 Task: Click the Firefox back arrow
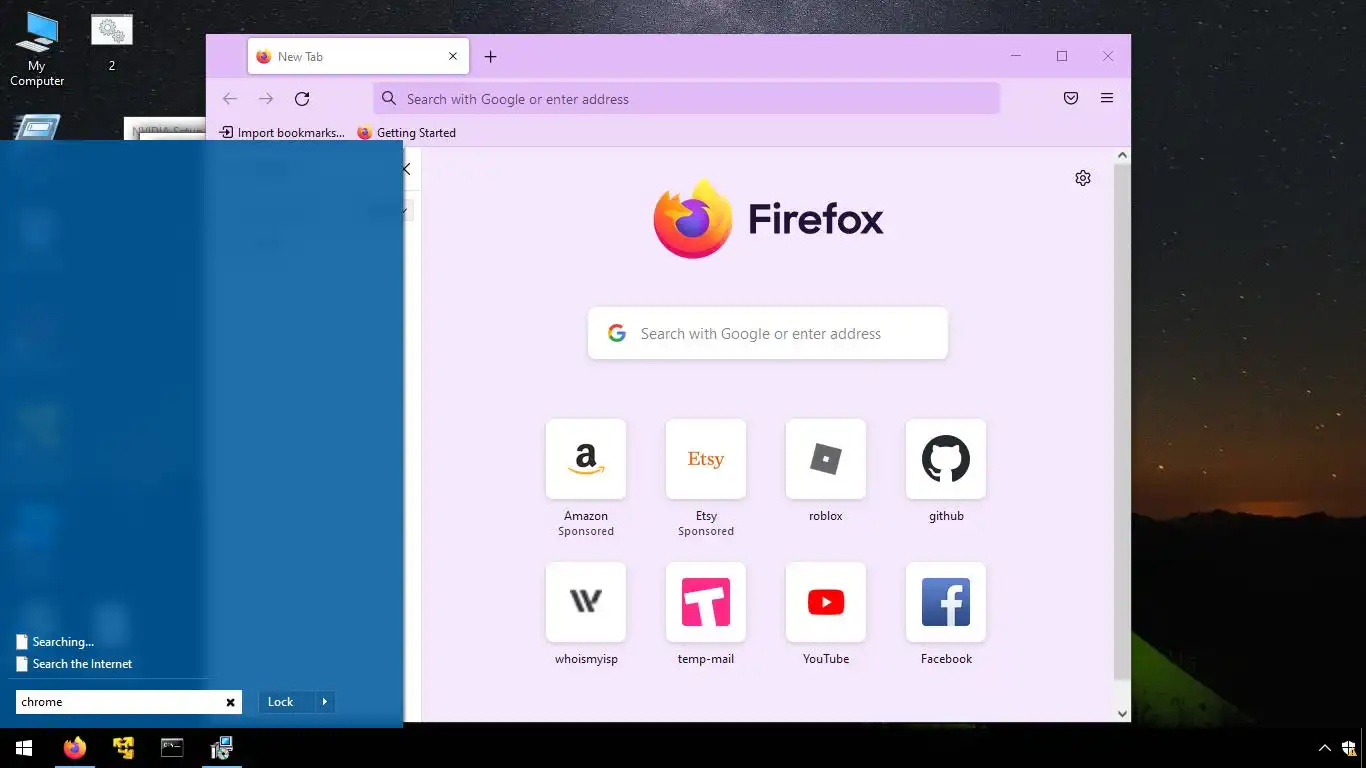tap(230, 98)
